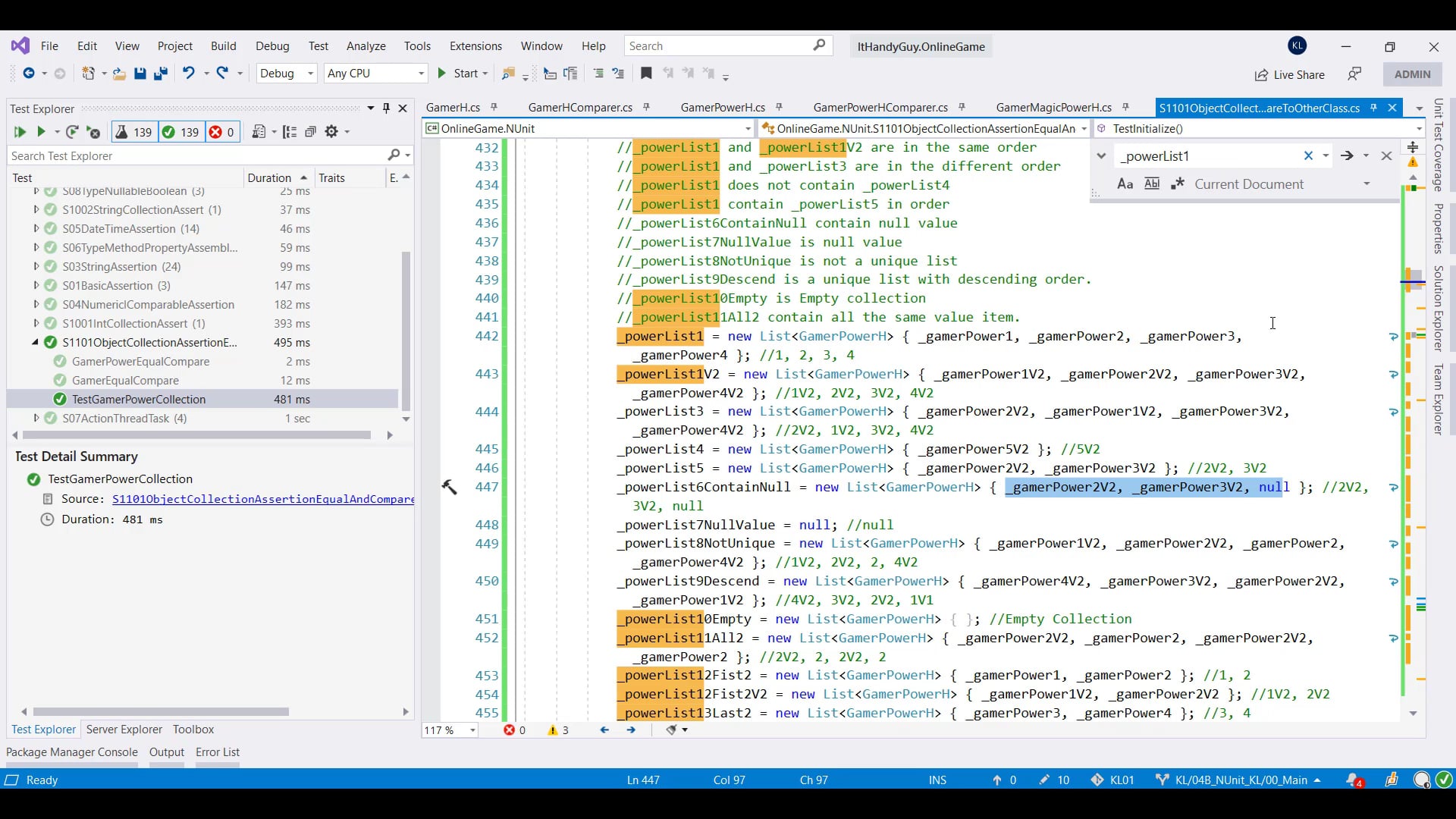Switch to the GamerPowerHComparer.cs tab
Viewport: 1456px width, 819px height.
coord(880,108)
